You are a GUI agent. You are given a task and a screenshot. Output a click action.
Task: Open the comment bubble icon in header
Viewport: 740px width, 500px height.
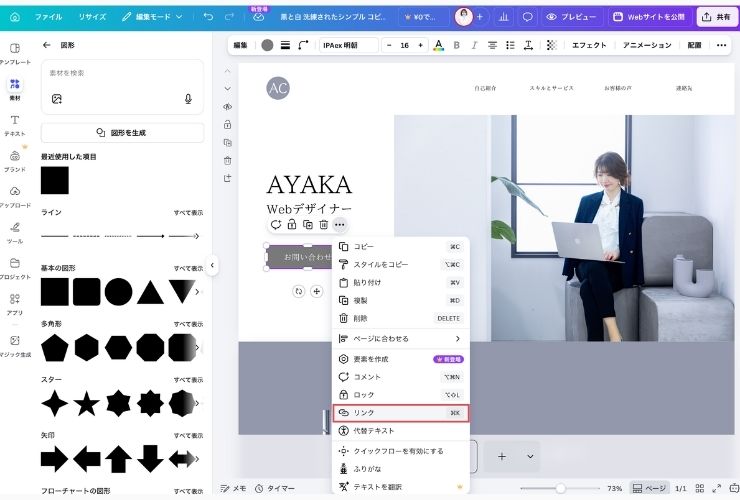[x=527, y=17]
